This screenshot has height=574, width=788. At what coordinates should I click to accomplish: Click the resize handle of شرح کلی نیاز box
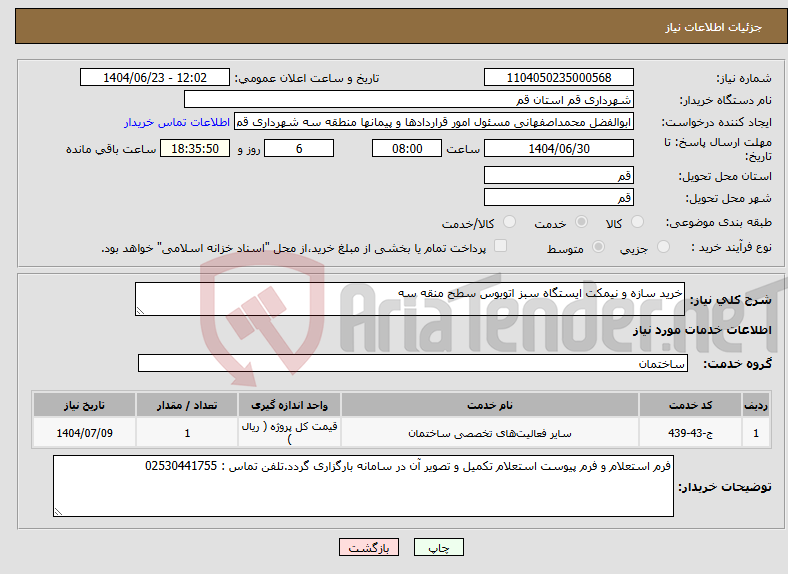click(140, 311)
